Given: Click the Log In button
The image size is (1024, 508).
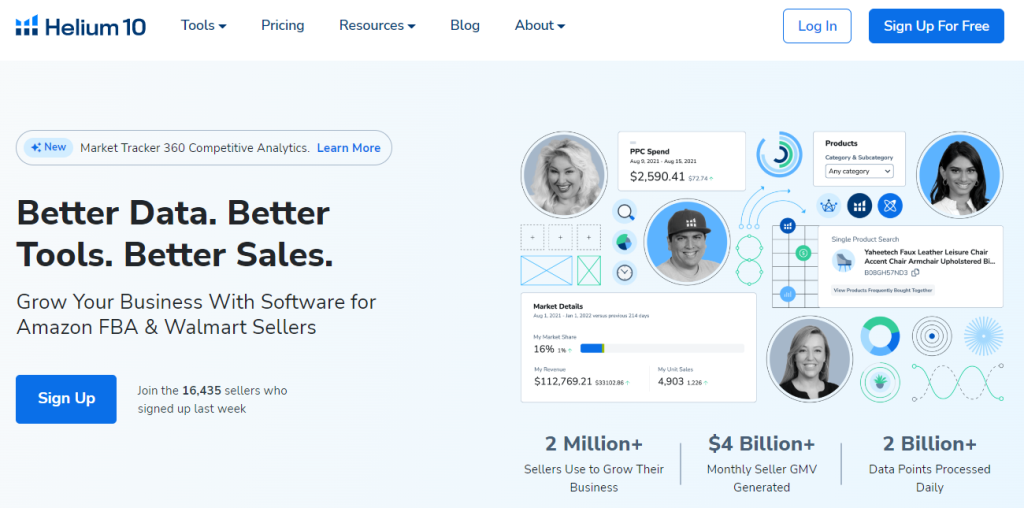Looking at the screenshot, I should [x=817, y=26].
